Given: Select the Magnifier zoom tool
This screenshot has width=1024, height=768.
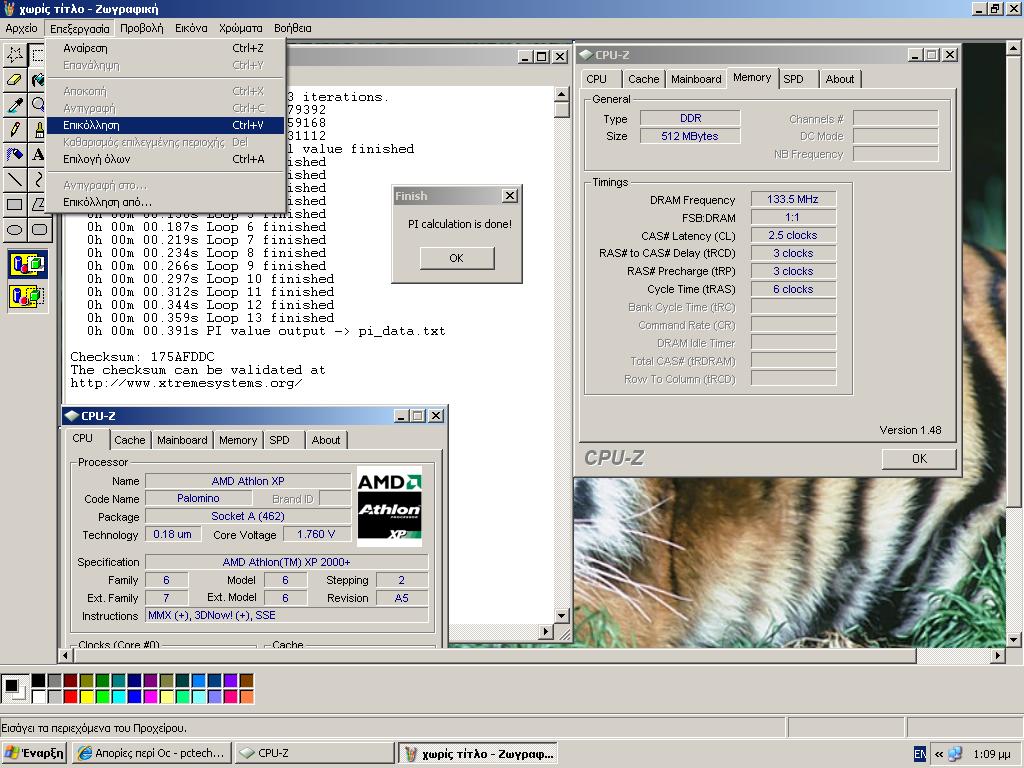Looking at the screenshot, I should [39, 104].
